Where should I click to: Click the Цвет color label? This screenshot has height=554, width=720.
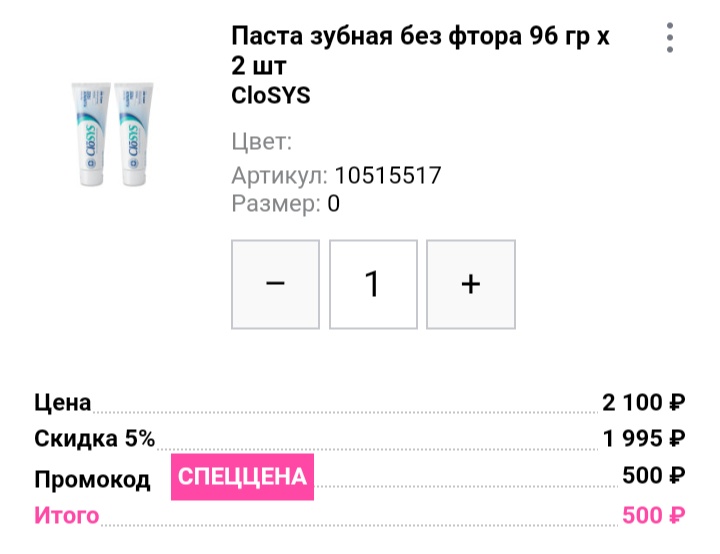(261, 142)
